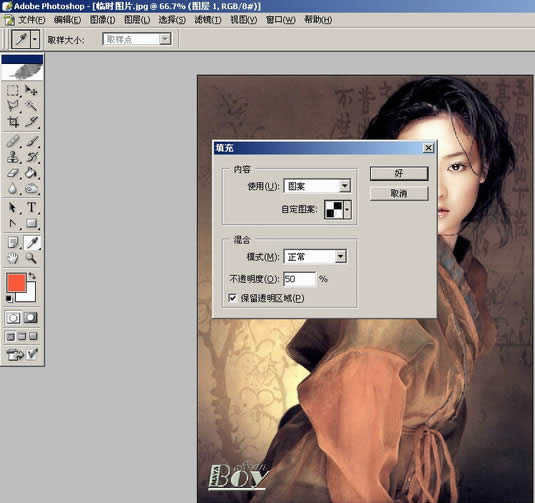Select the Pen tool
This screenshot has width=535, height=503.
coord(13,223)
